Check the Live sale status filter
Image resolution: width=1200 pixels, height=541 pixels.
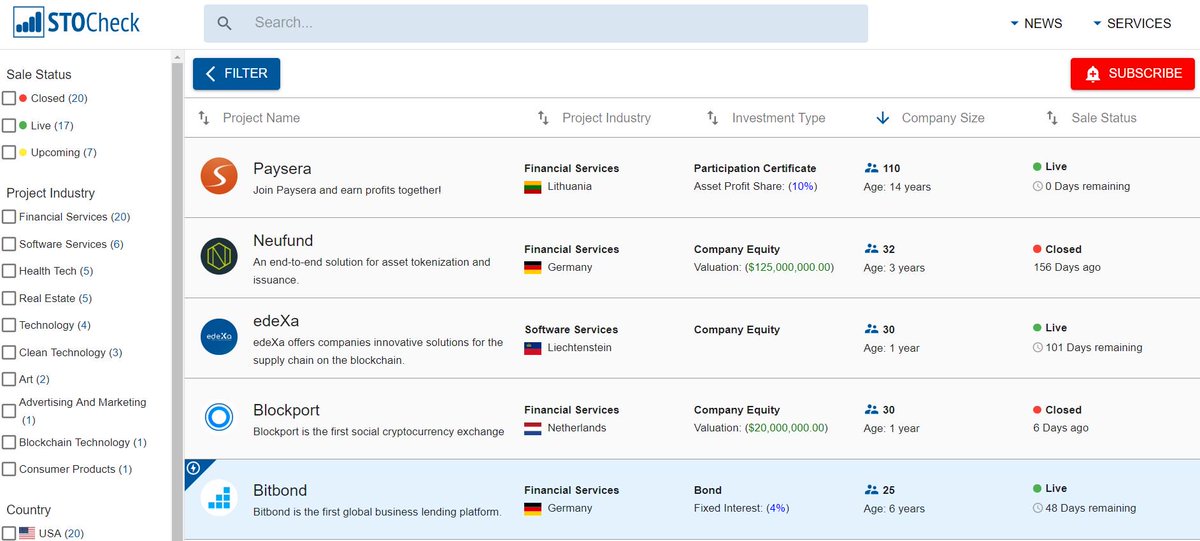tap(9, 125)
